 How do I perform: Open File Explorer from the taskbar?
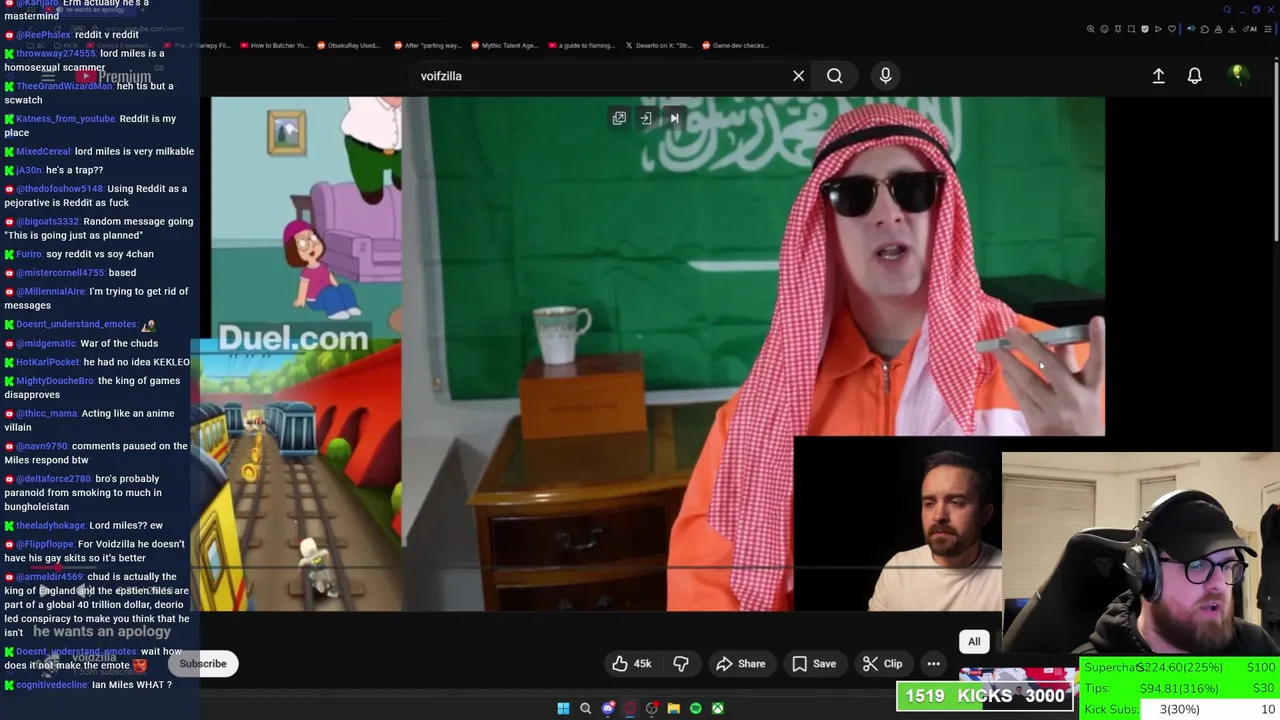673,708
